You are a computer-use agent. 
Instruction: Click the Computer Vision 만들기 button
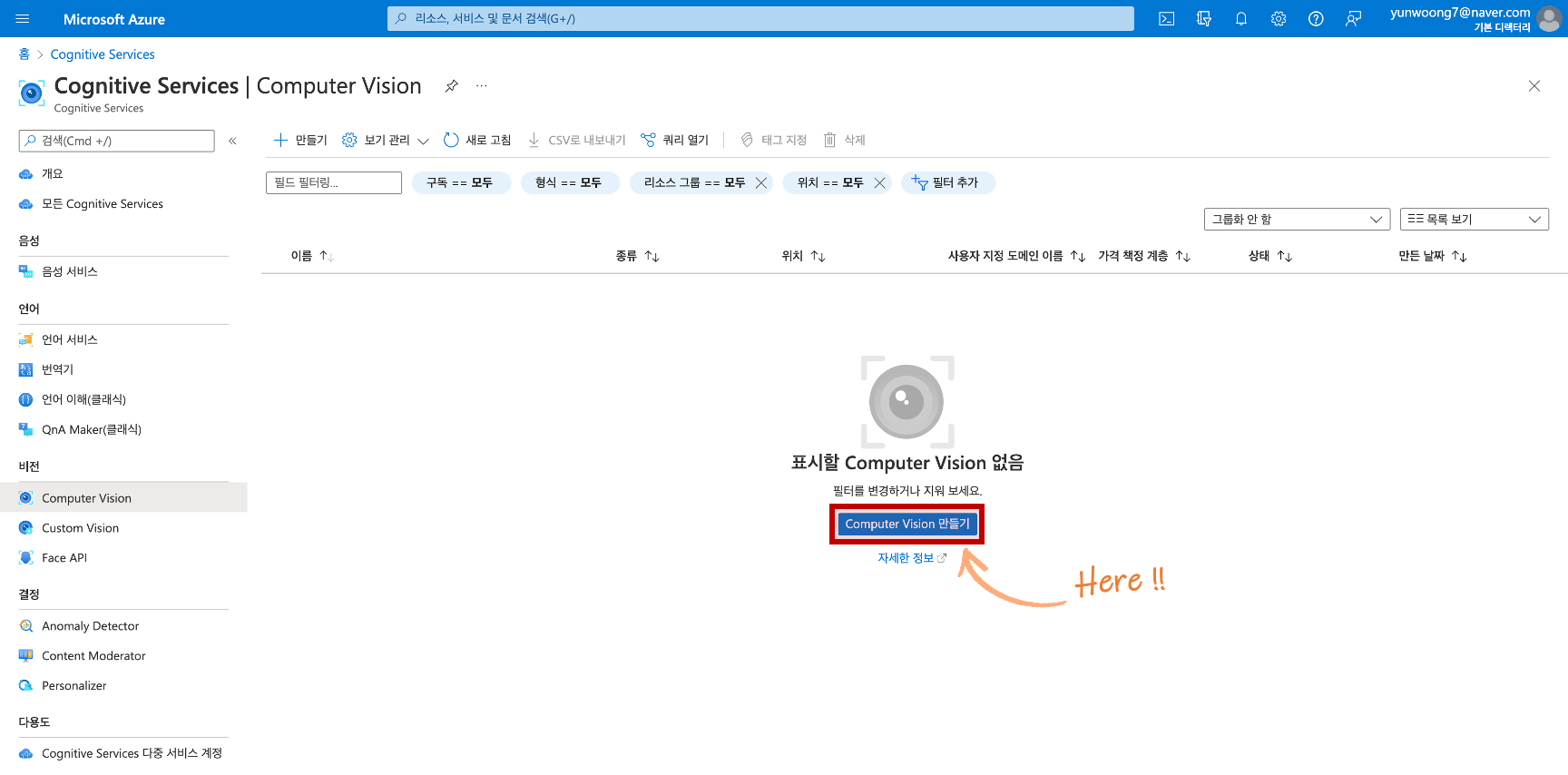coord(907,524)
